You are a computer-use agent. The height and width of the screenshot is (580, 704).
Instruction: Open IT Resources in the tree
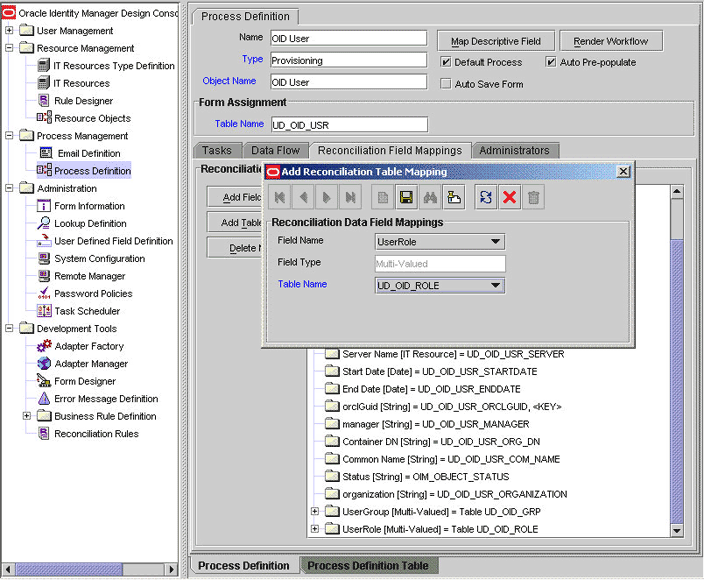tap(81, 83)
